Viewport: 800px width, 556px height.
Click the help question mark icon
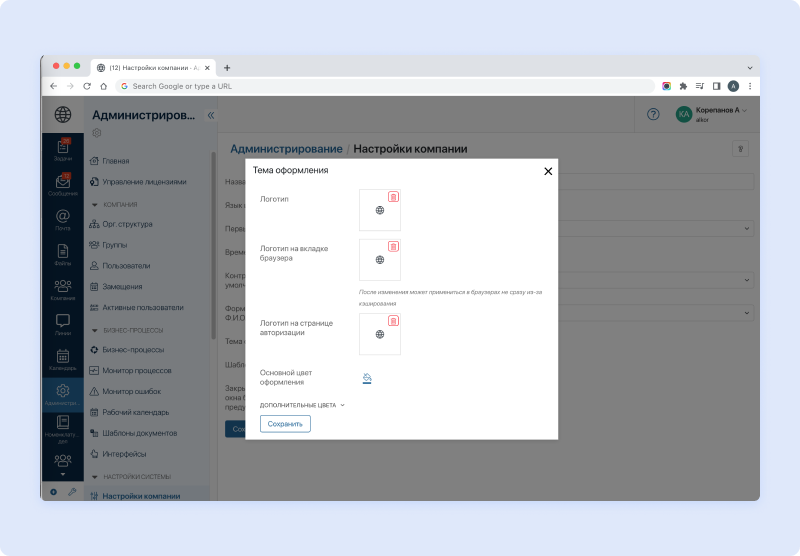pyautogui.click(x=653, y=114)
